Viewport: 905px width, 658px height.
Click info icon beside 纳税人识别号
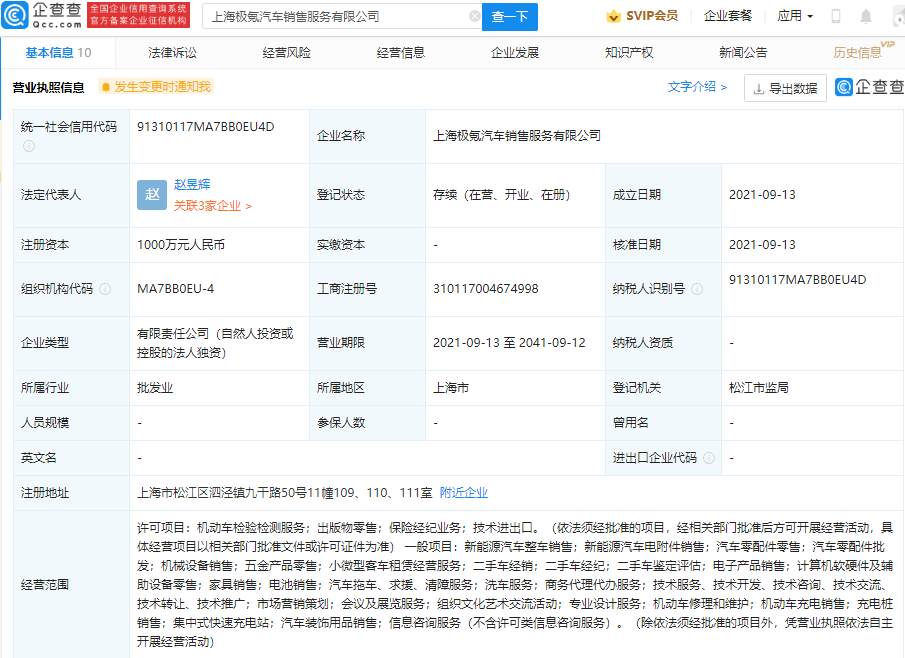coord(697,289)
